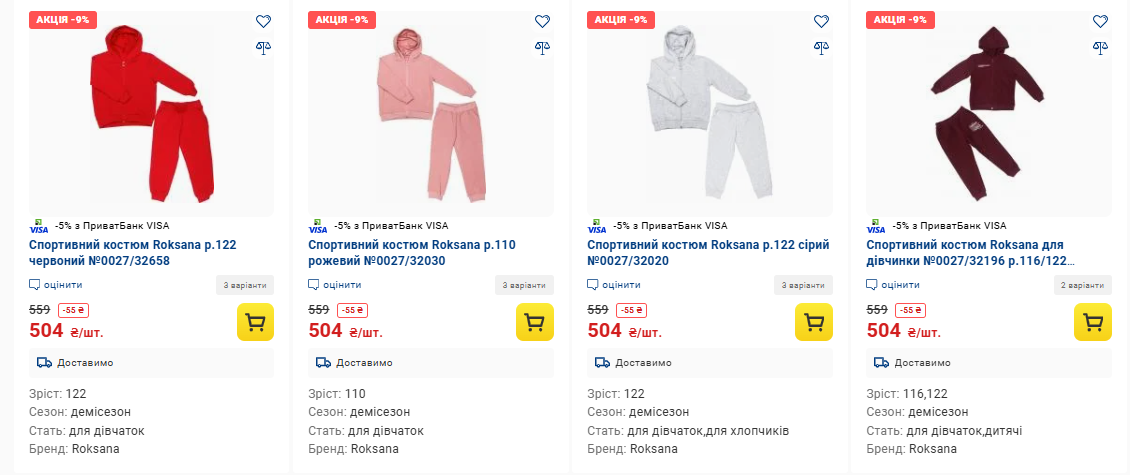
Task: Put grey tracksuit in the cart
Action: tap(813, 322)
